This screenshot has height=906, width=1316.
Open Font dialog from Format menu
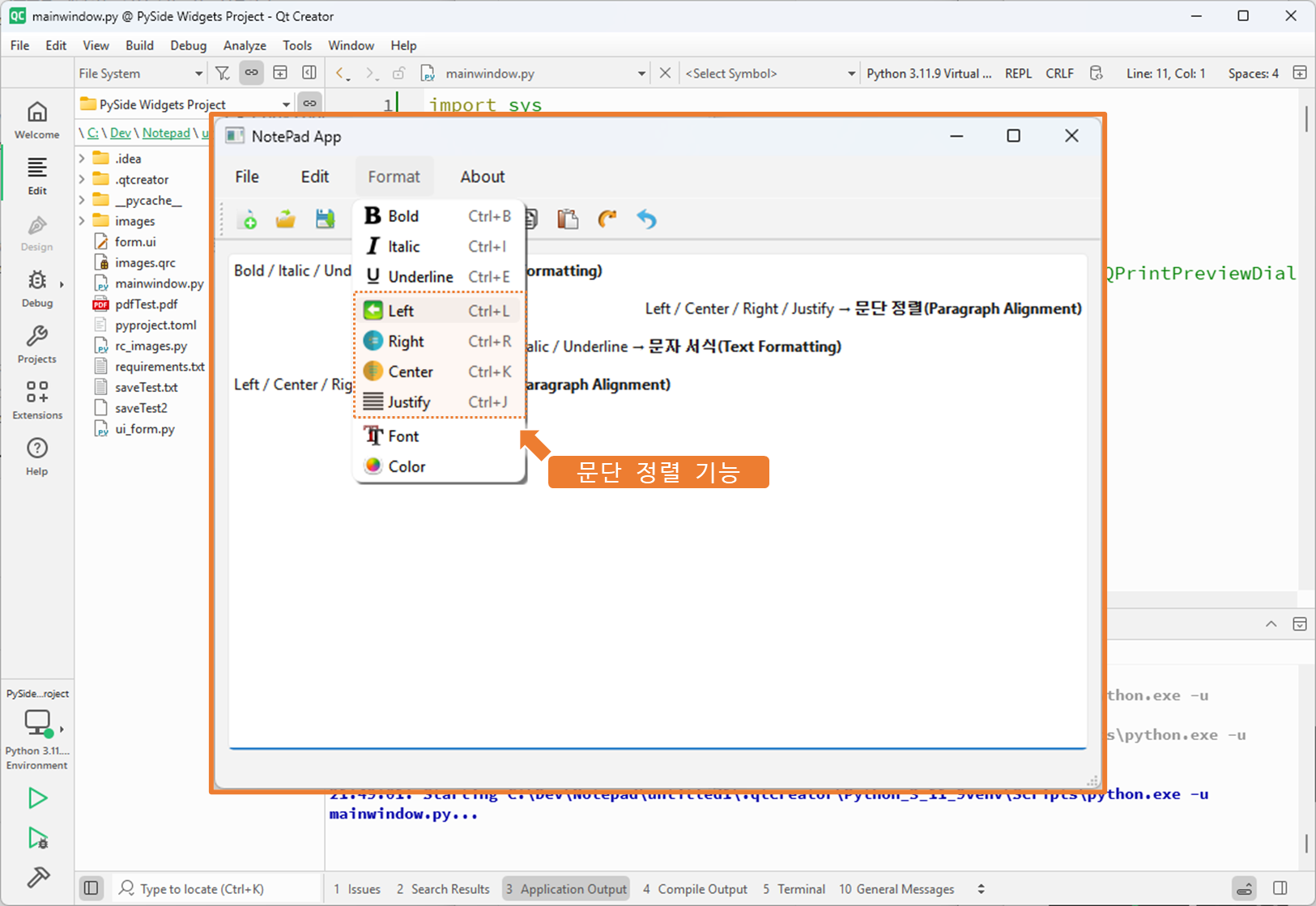pos(440,436)
